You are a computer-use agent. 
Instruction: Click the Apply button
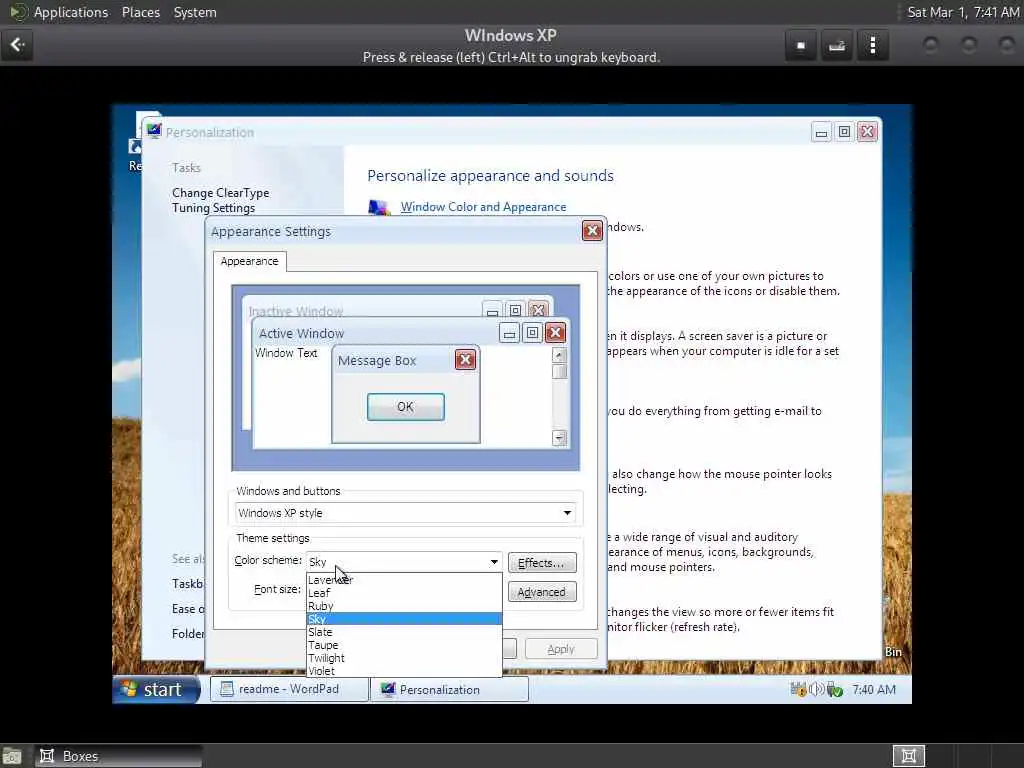561,648
